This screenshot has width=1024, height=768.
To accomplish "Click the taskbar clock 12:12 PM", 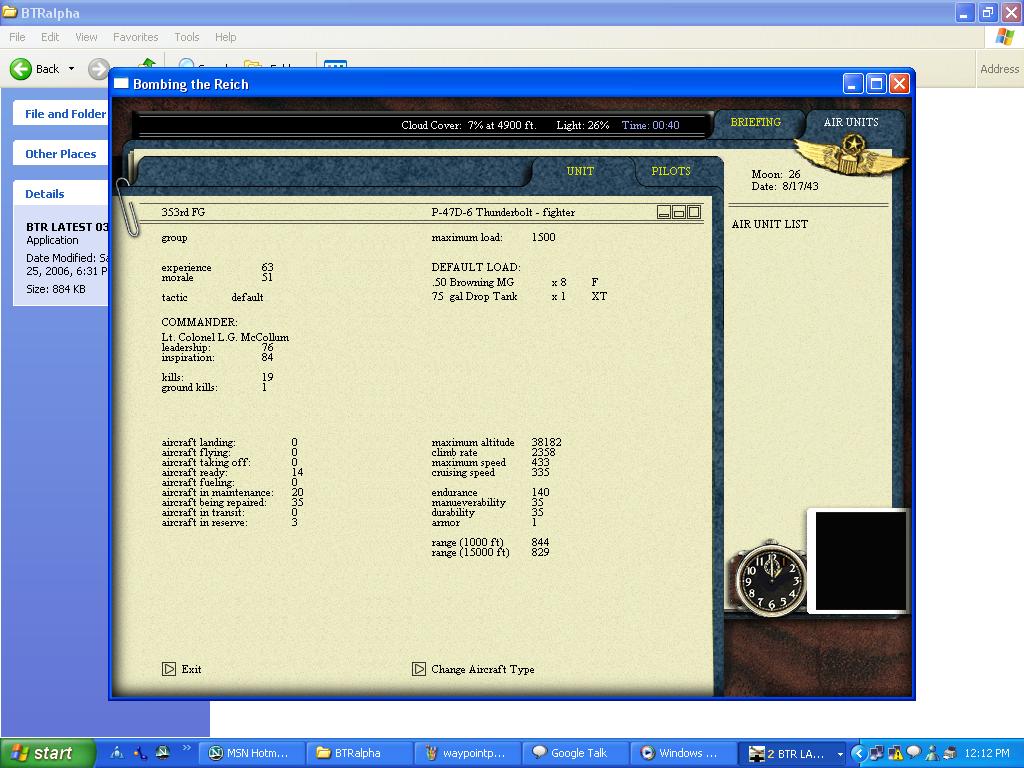I will [x=987, y=753].
